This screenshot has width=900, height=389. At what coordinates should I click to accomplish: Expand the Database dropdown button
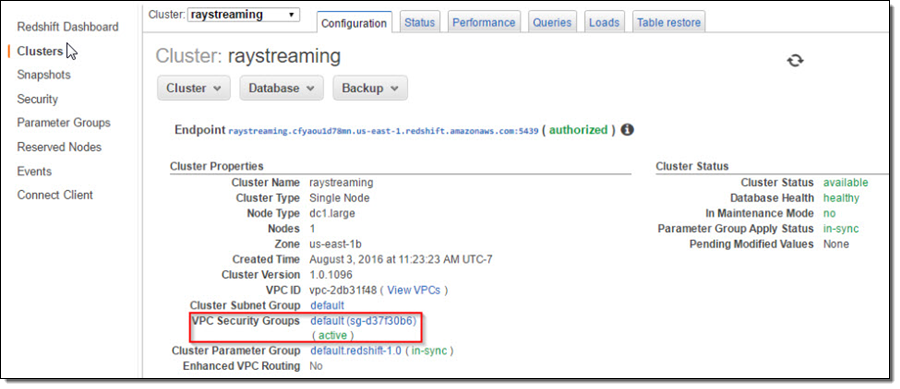tap(281, 88)
